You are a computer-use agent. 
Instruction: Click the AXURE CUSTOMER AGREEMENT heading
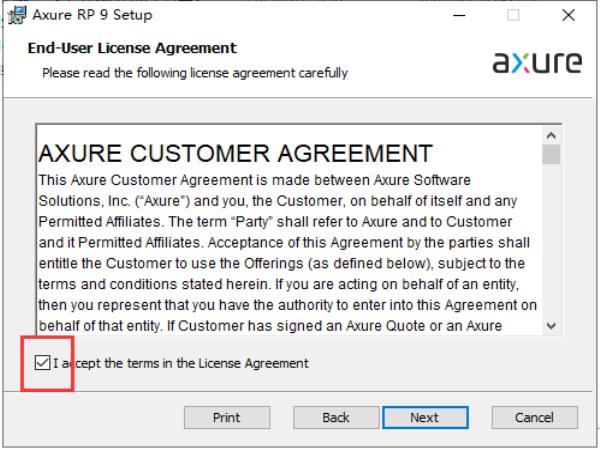235,155
